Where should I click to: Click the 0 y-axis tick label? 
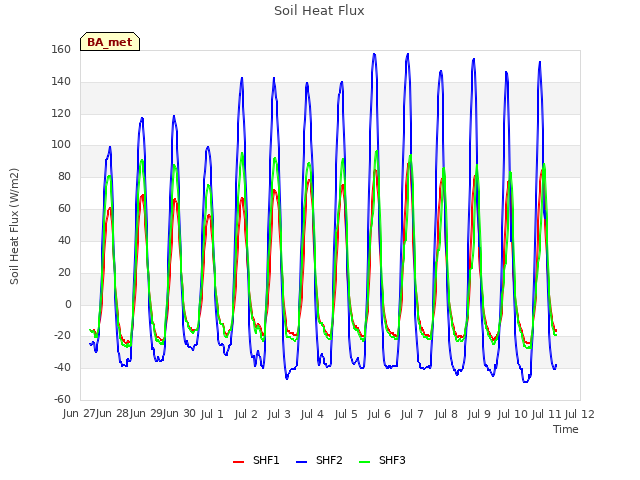(68, 304)
